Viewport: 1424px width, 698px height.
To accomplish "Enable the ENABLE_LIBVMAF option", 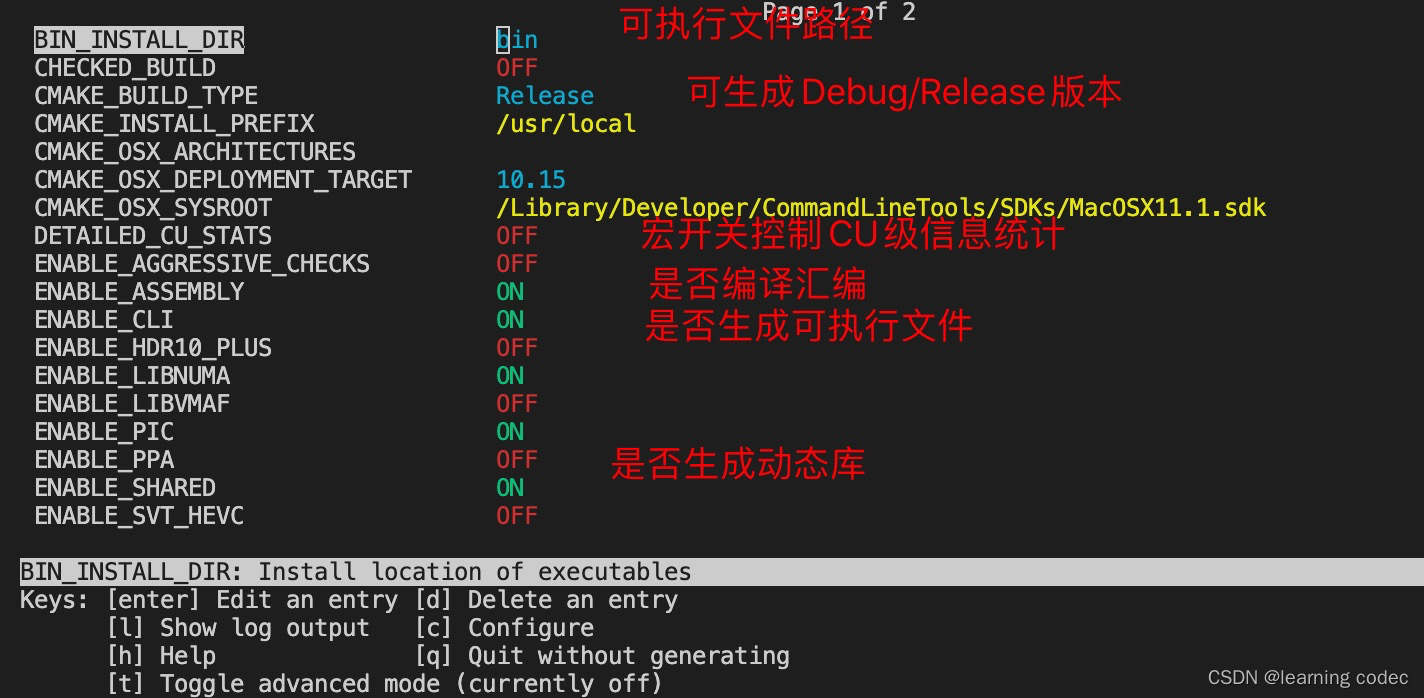I will (x=516, y=403).
